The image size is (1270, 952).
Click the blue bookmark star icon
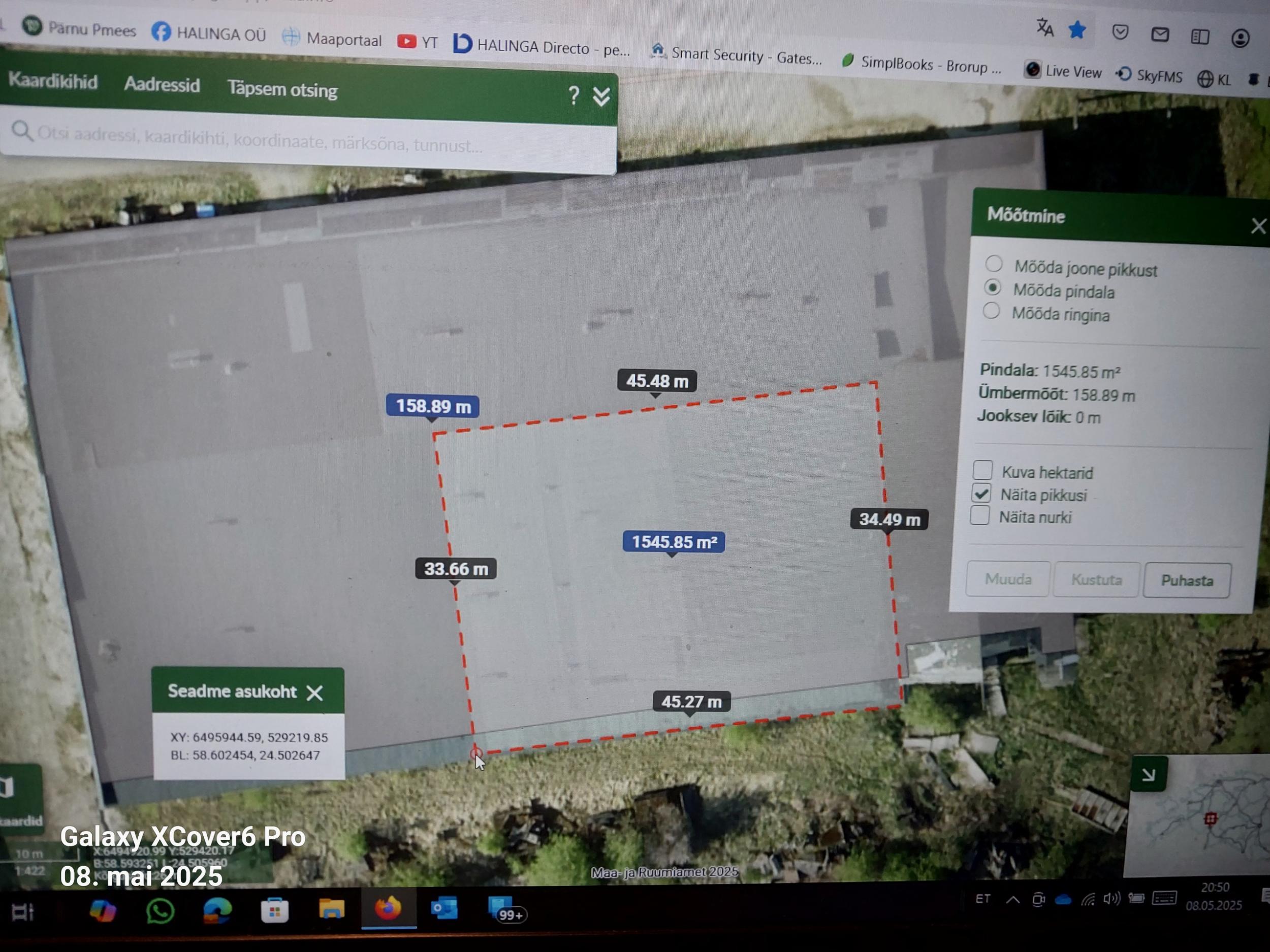[1077, 30]
